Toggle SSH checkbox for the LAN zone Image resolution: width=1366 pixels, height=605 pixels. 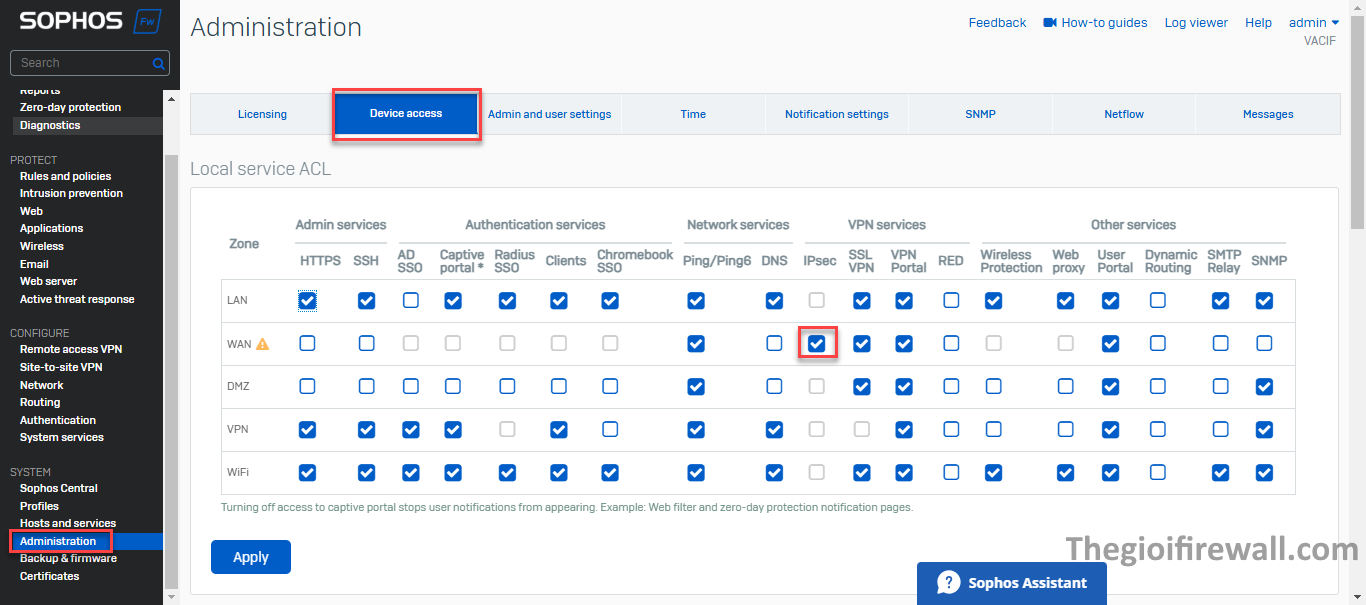pyautogui.click(x=366, y=300)
